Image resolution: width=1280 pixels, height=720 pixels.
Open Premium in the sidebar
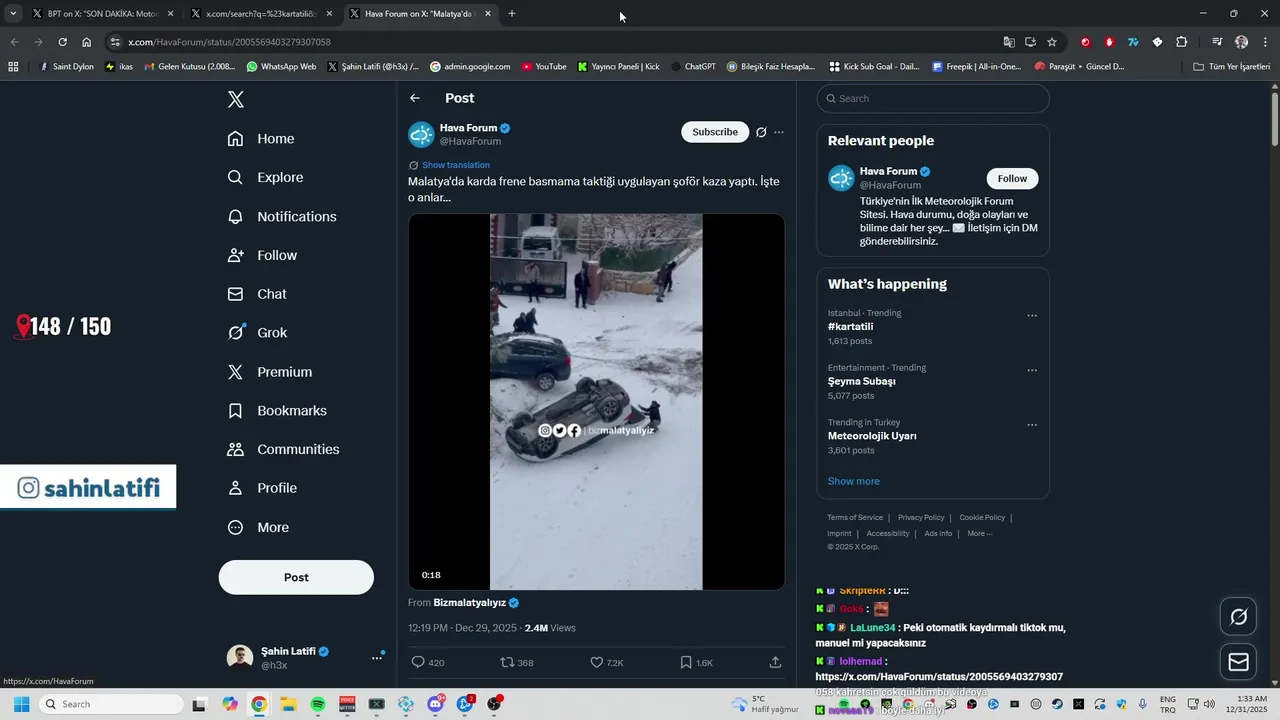270,372
